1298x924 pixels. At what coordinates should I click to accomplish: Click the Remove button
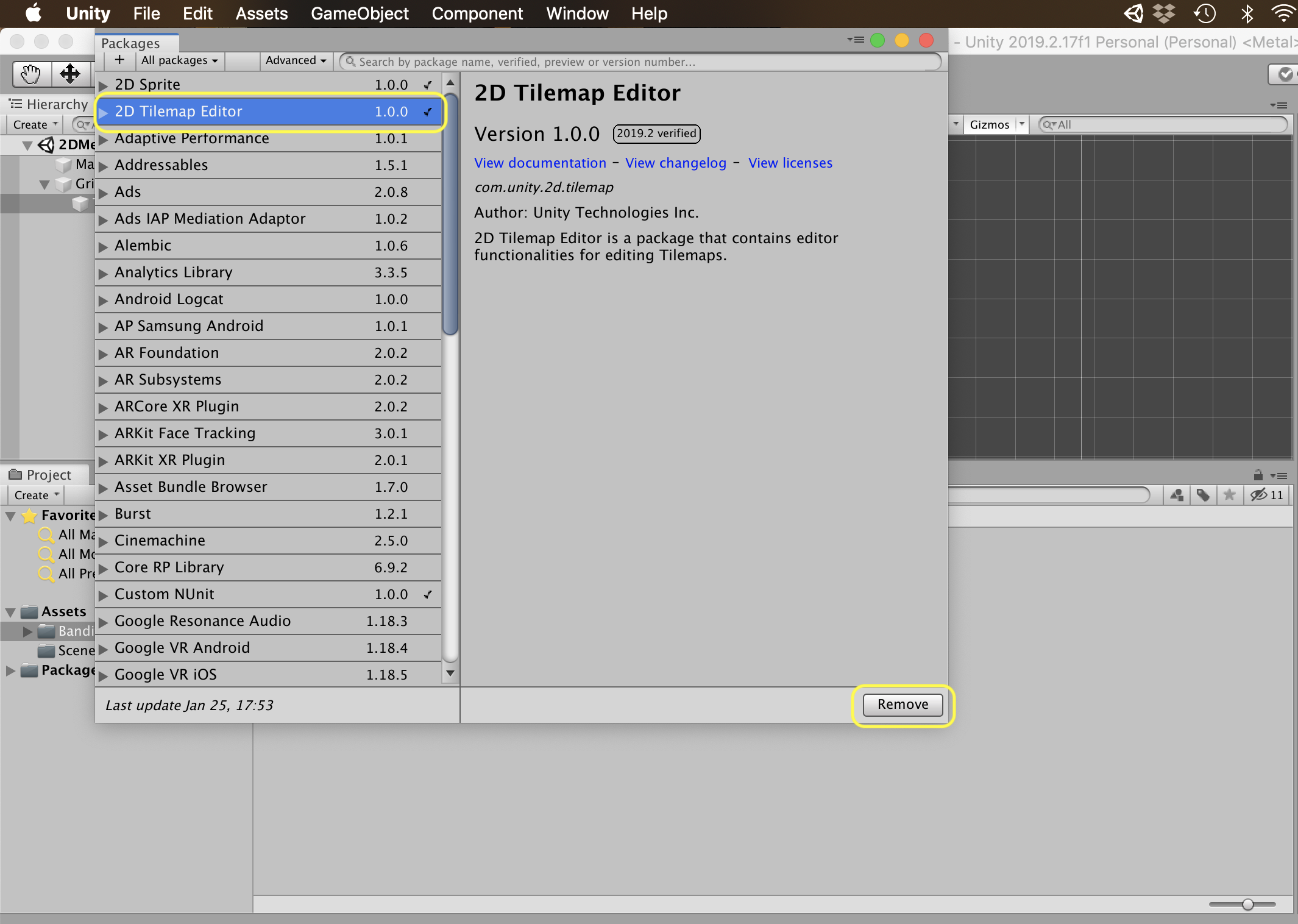click(903, 705)
